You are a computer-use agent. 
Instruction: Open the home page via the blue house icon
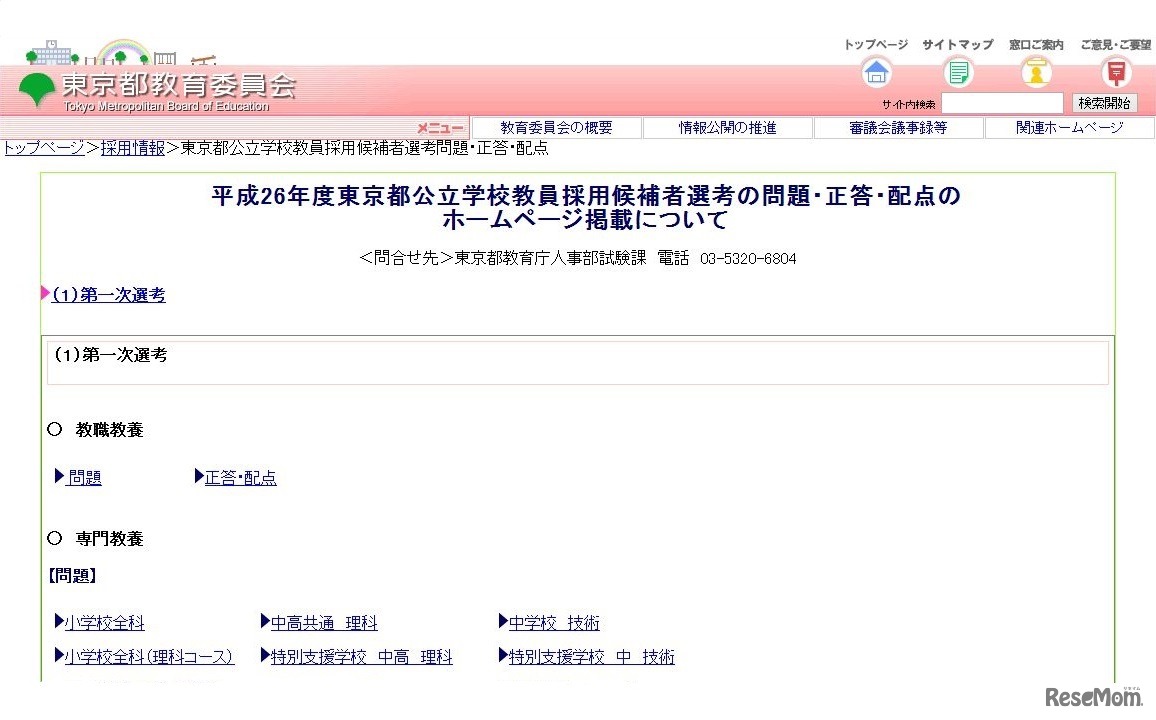[x=875, y=72]
